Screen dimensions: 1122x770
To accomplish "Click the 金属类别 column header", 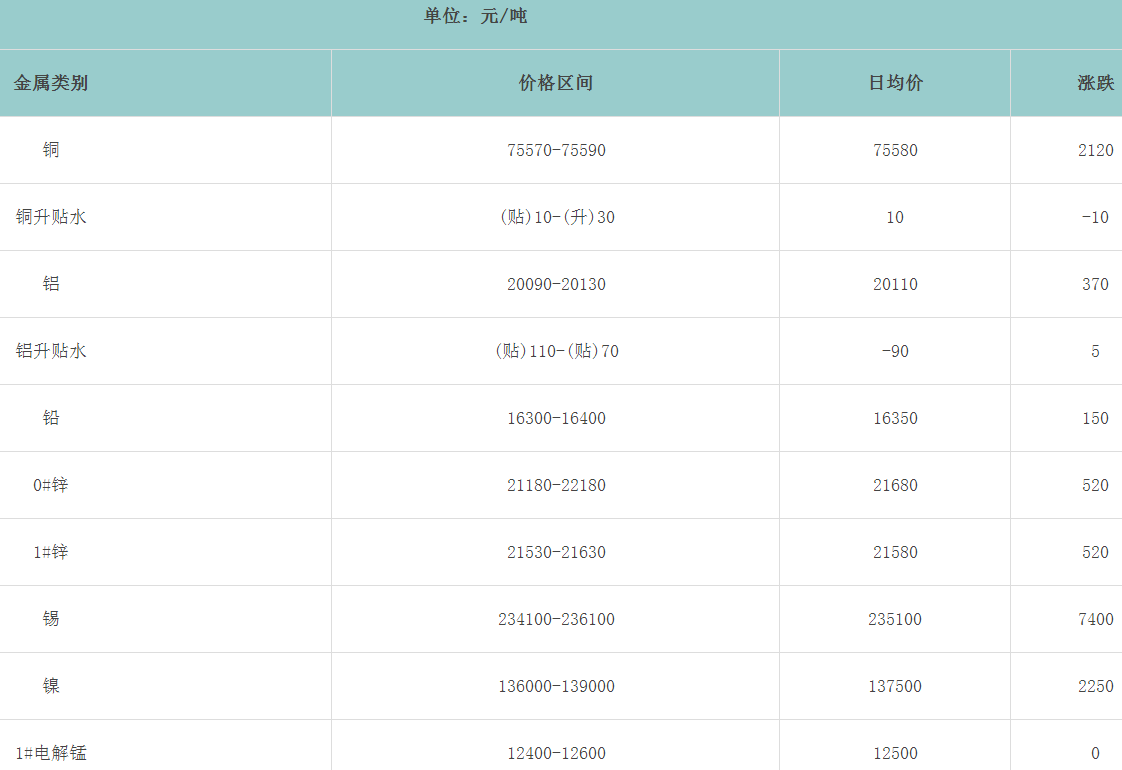I will point(51,83).
